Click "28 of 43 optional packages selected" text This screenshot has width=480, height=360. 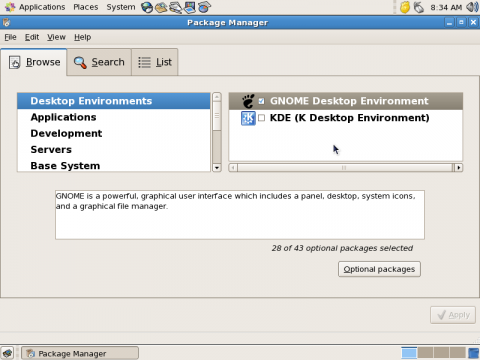click(x=342, y=248)
